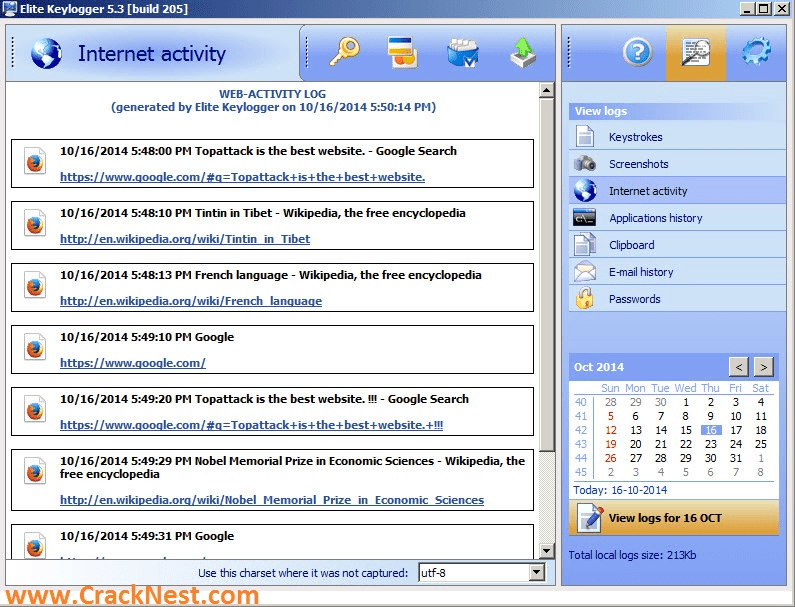Click Firefox icon of Tintin in Tibet entry

(35, 224)
